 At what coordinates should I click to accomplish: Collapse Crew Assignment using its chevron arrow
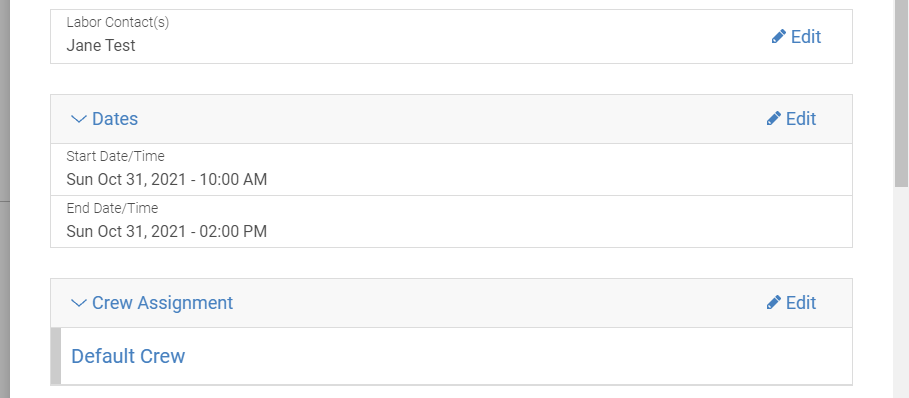(78, 303)
